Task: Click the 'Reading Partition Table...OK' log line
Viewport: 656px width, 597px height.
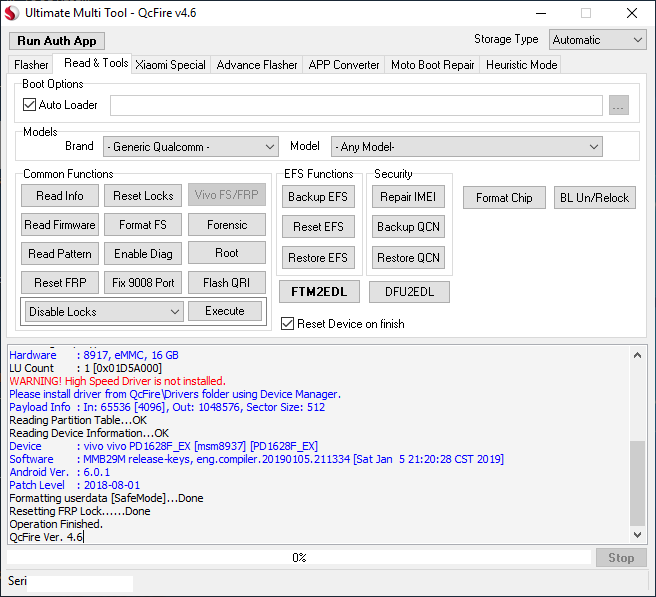Action: pos(78,420)
